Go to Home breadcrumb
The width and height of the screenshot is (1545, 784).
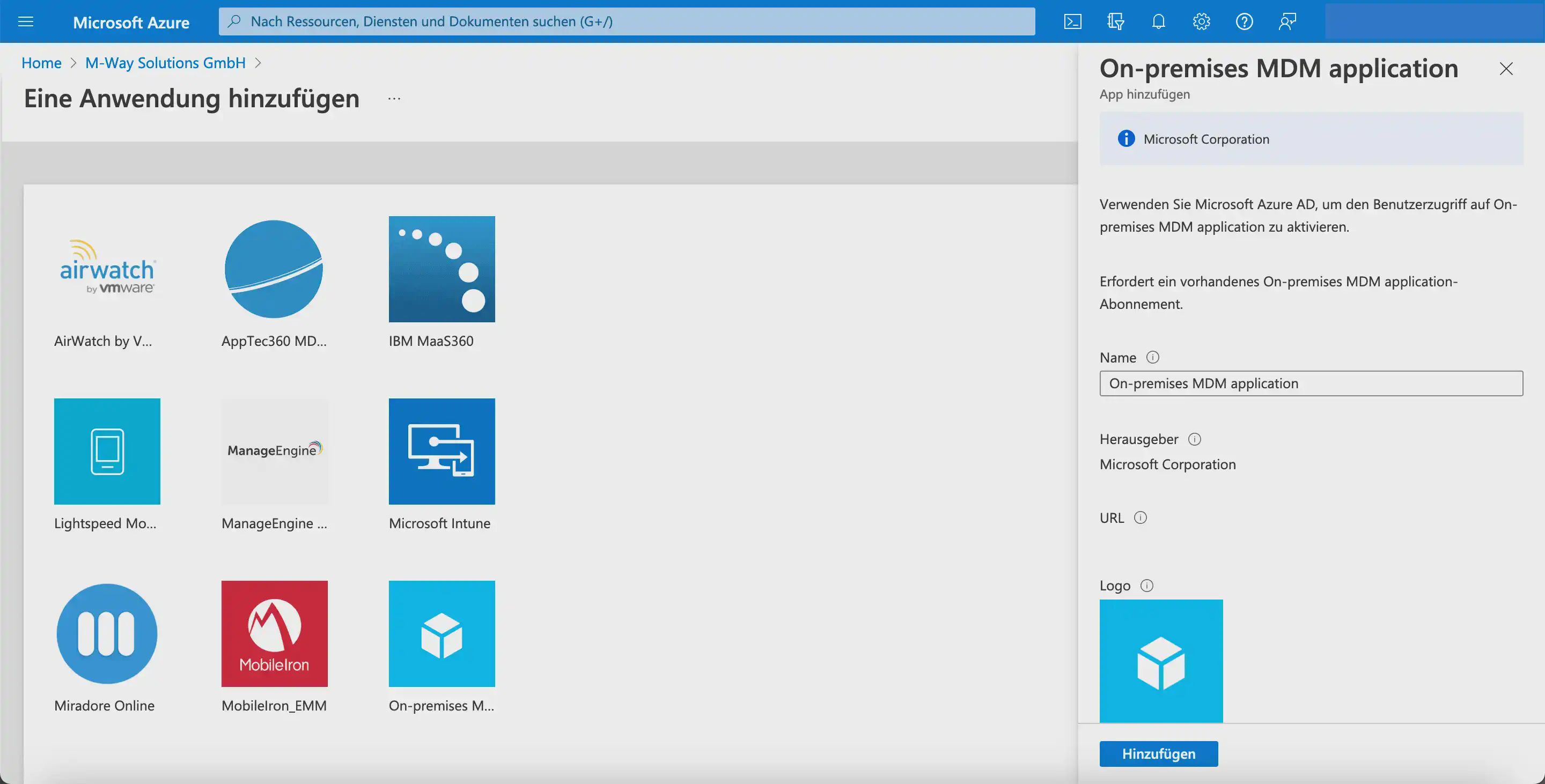coord(41,63)
